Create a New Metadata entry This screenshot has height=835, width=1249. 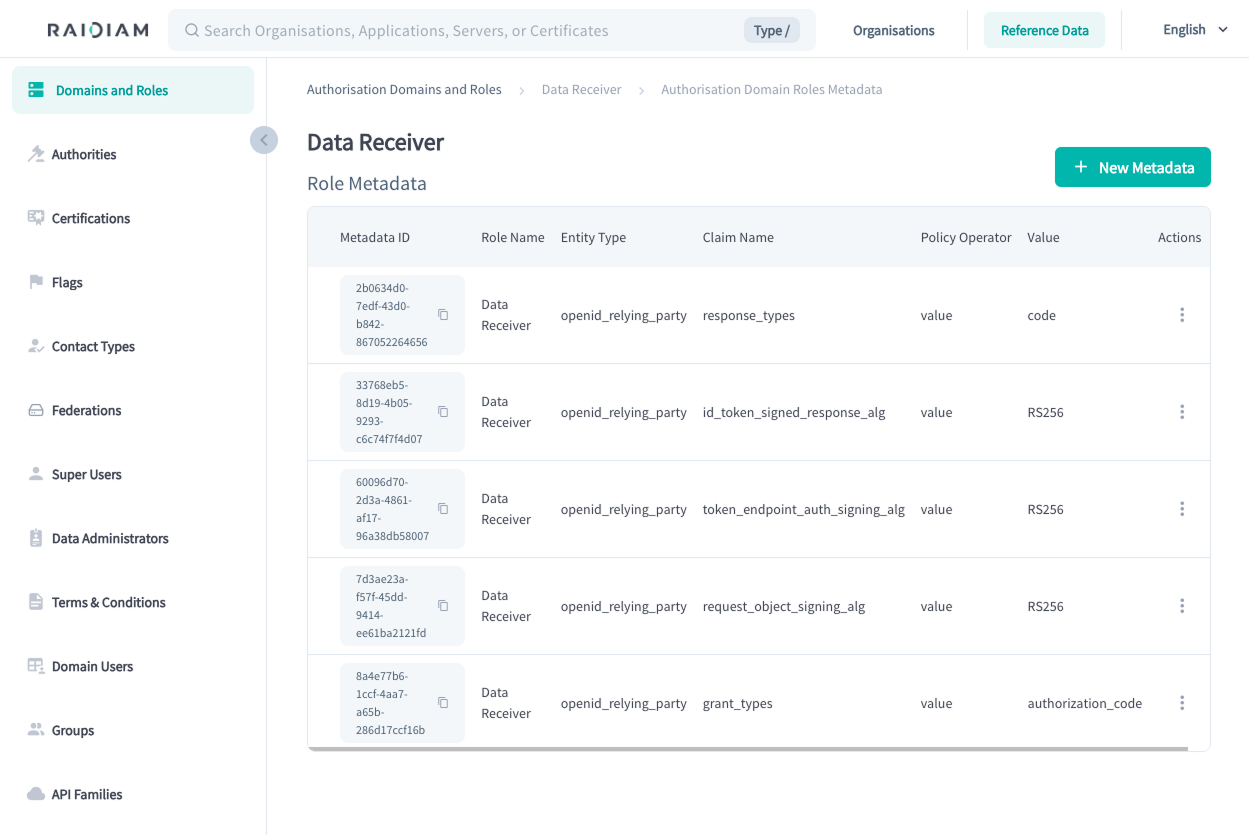pos(1132,167)
